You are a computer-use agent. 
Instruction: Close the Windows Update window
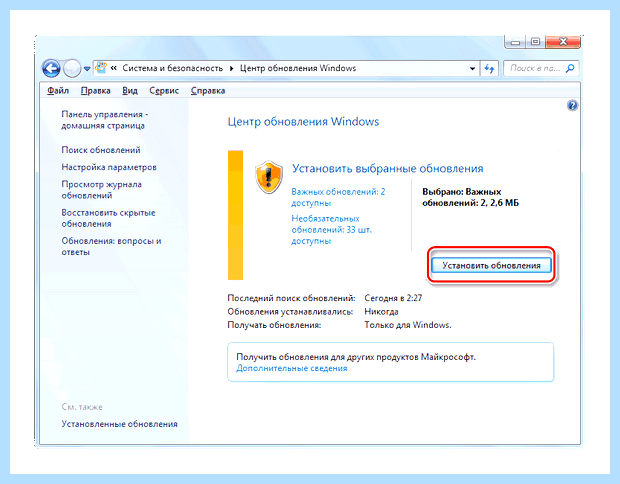tap(563, 42)
